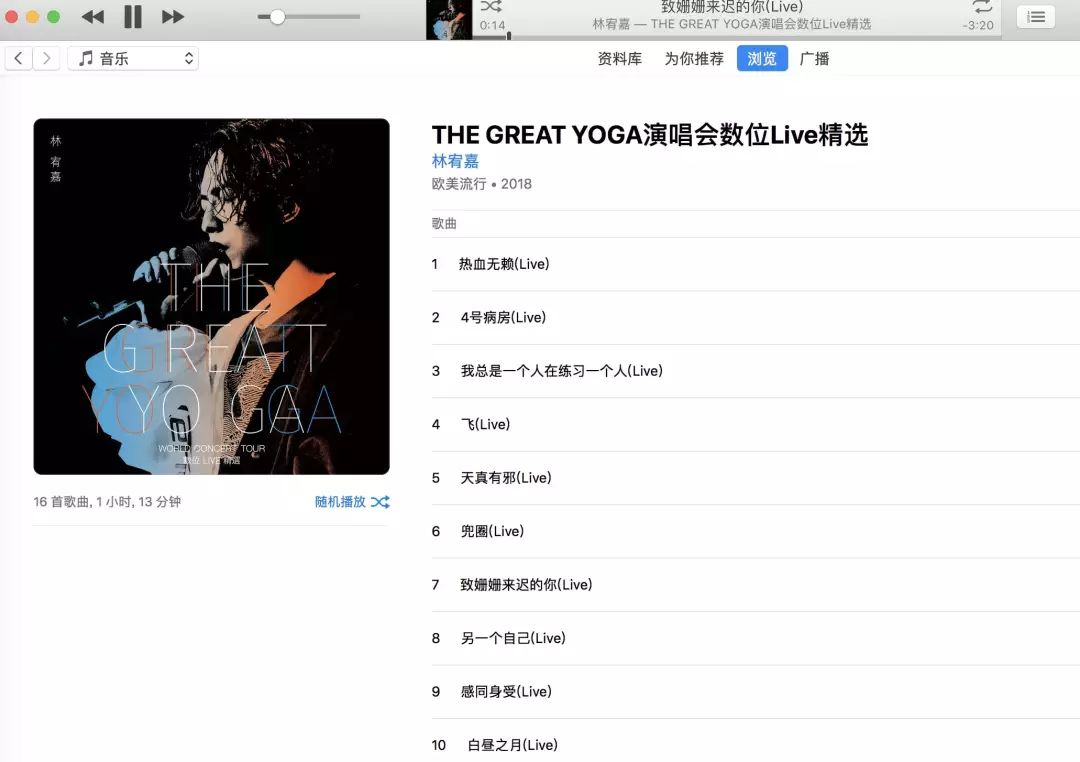
Task: Toggle repeat mode icon
Action: point(982,7)
